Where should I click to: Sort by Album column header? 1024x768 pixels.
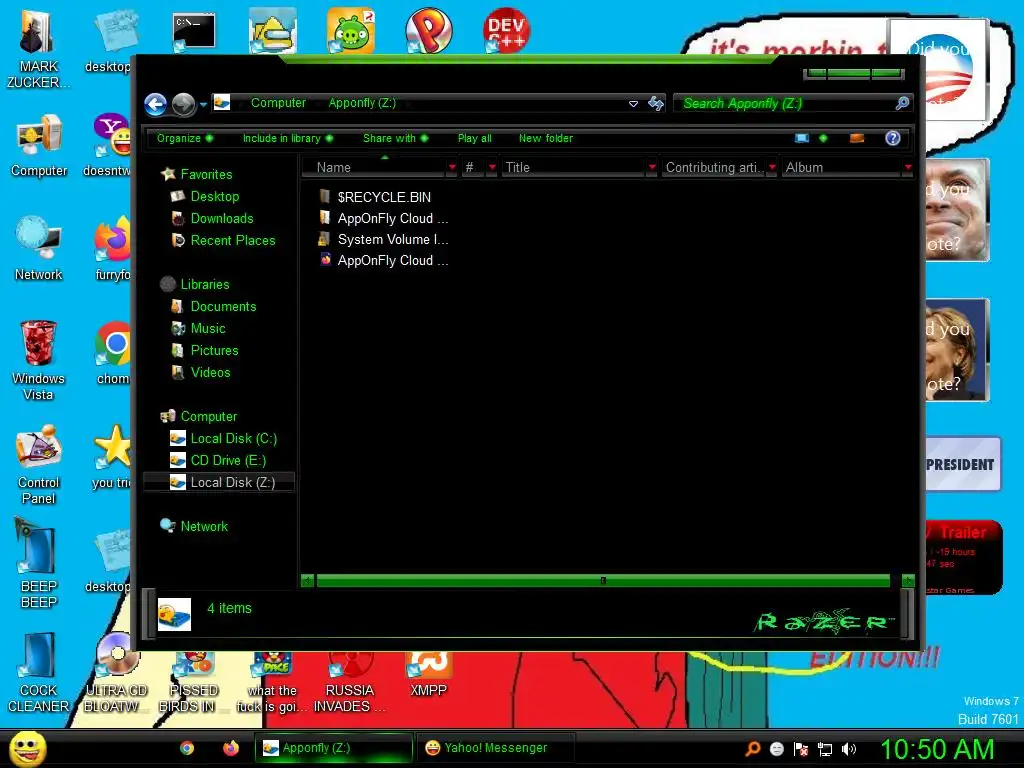[842, 167]
